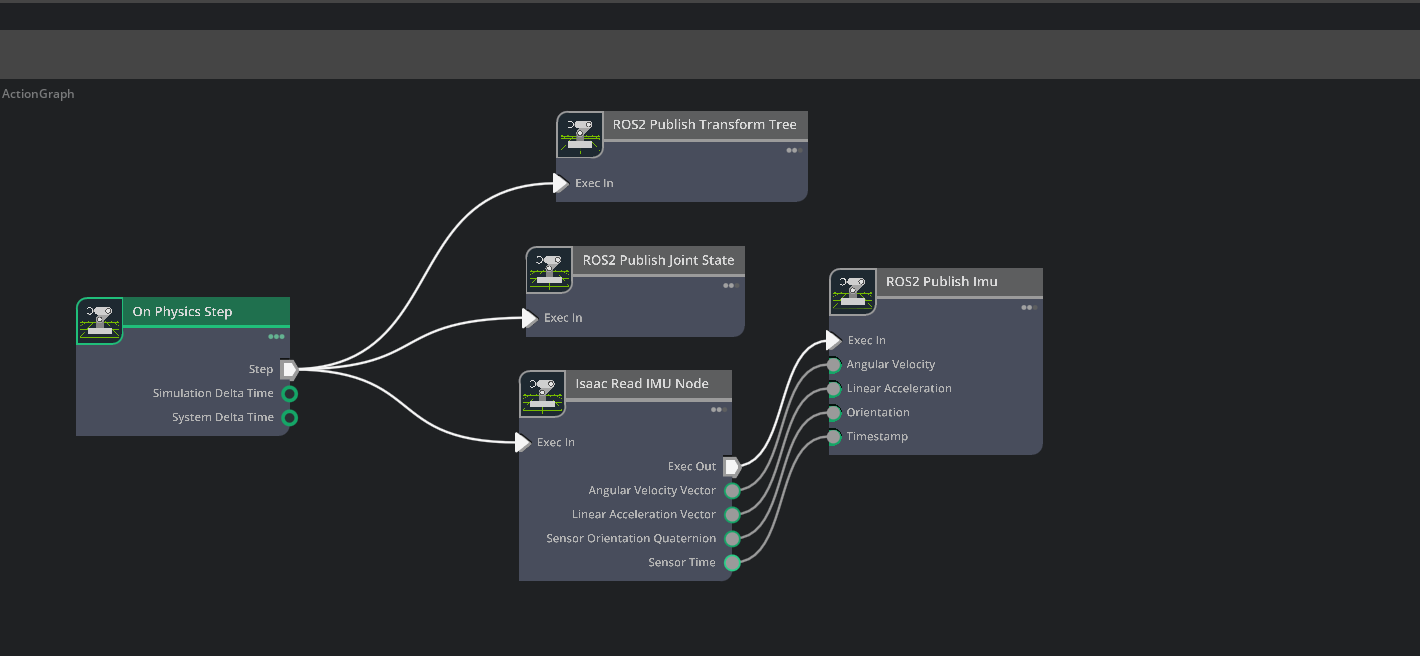Image resolution: width=1420 pixels, height=656 pixels.
Task: Select the ROS2 Publish Joint State title
Action: point(659,260)
